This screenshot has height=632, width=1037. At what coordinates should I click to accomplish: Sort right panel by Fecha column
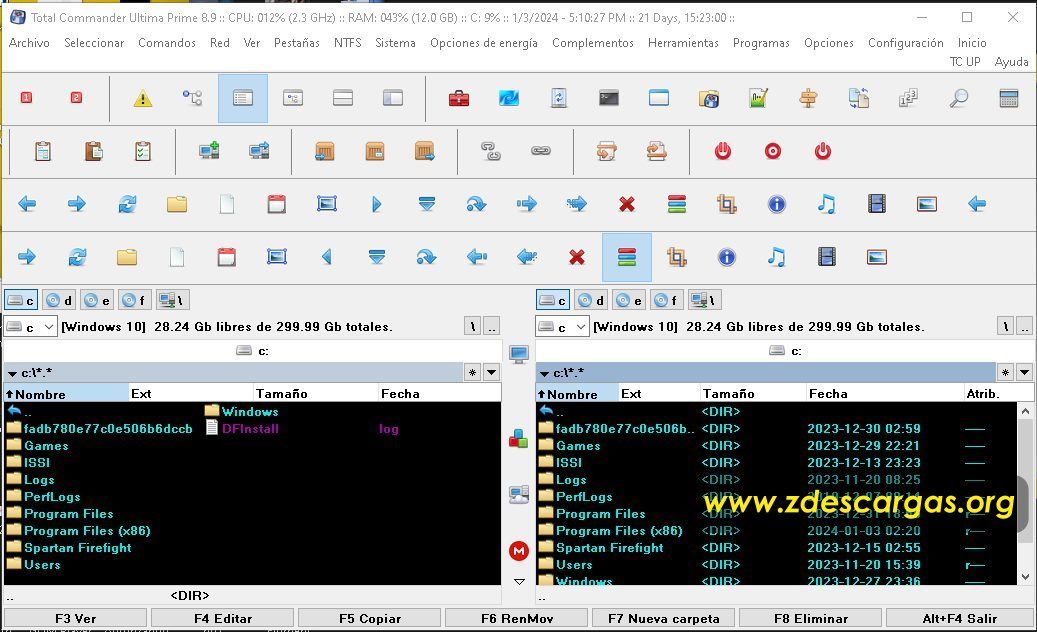point(885,393)
